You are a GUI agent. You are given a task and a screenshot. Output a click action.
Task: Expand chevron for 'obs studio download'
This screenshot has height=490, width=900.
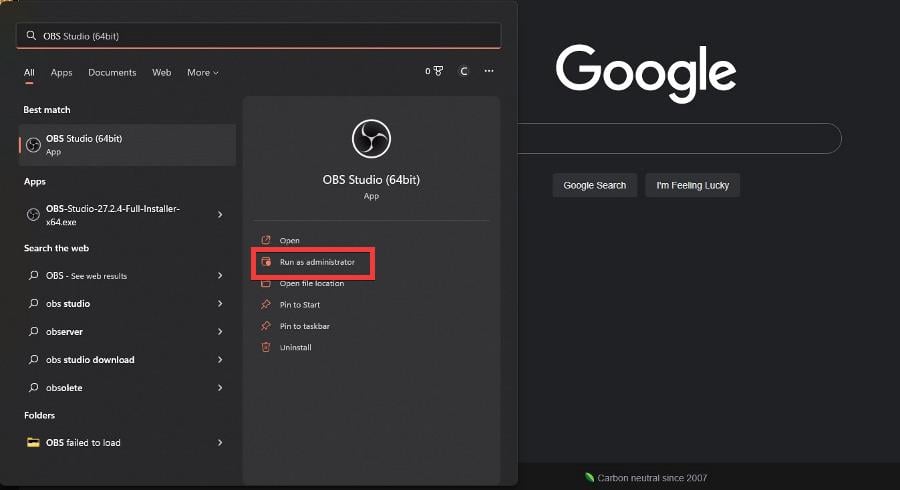click(x=220, y=360)
